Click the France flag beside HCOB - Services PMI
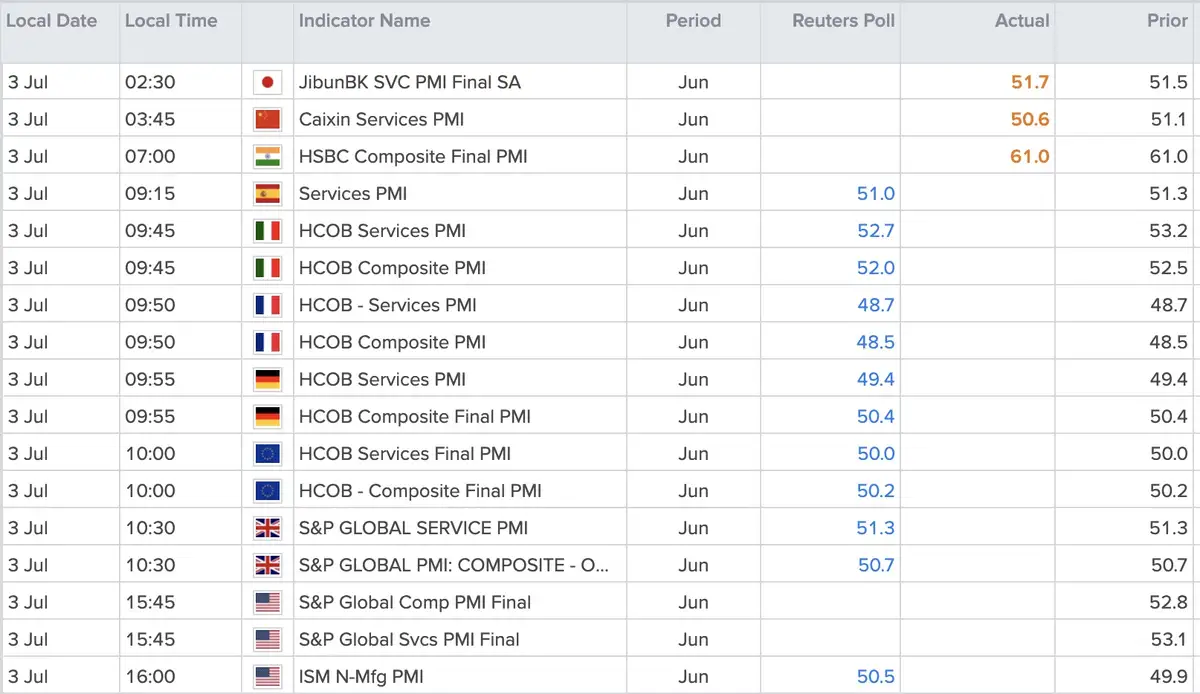 267,305
